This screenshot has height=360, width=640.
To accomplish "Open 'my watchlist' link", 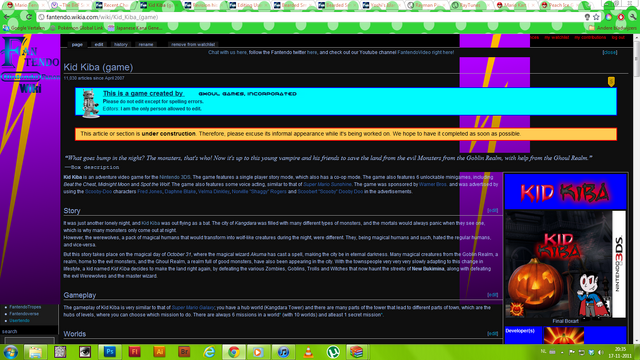I will (557, 38).
